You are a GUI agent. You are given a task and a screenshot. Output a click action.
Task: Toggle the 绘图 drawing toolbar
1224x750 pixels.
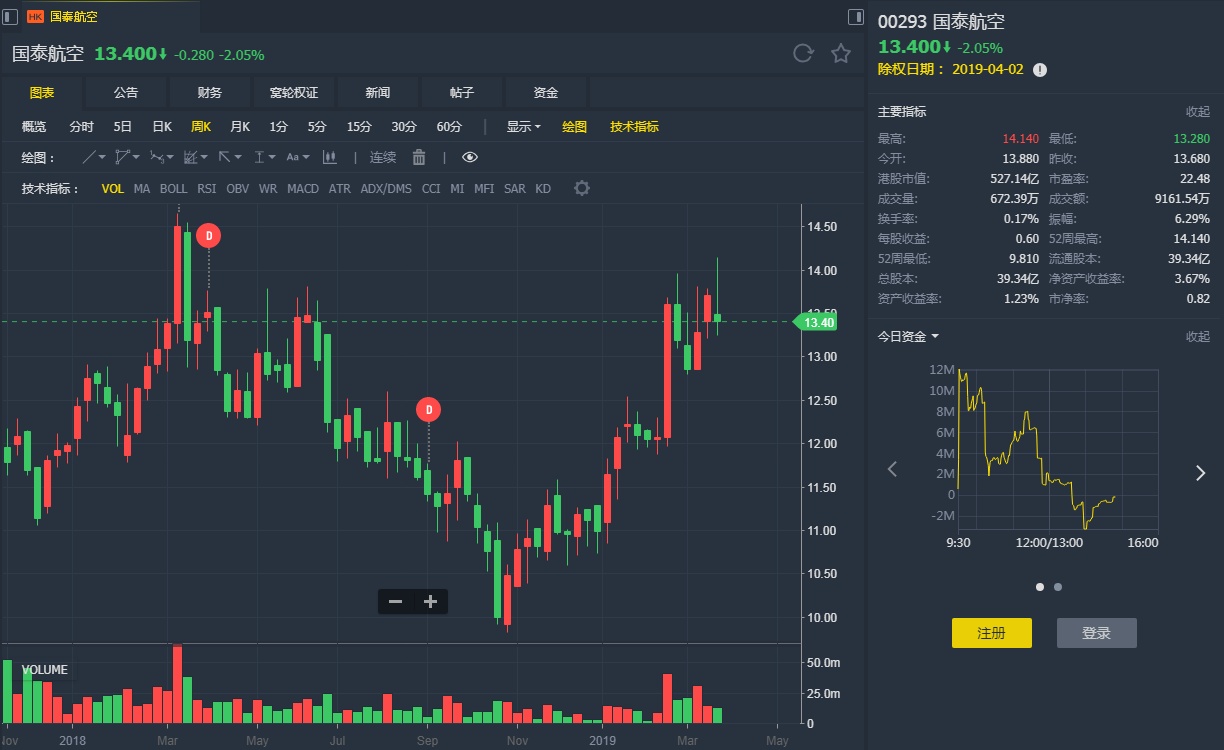coord(574,127)
